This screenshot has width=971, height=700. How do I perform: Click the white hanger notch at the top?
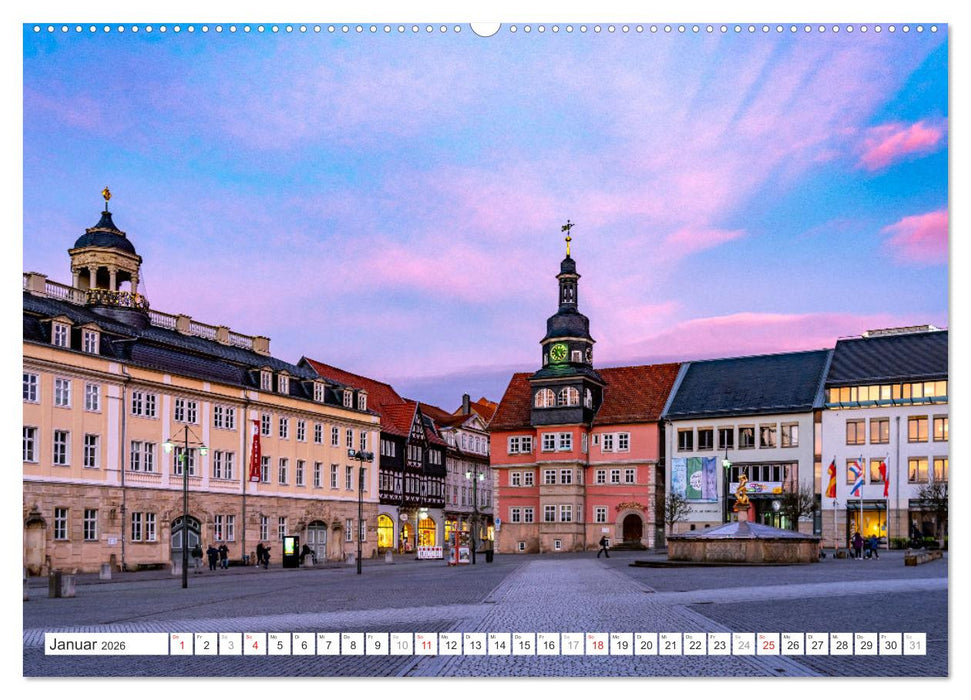click(485, 28)
